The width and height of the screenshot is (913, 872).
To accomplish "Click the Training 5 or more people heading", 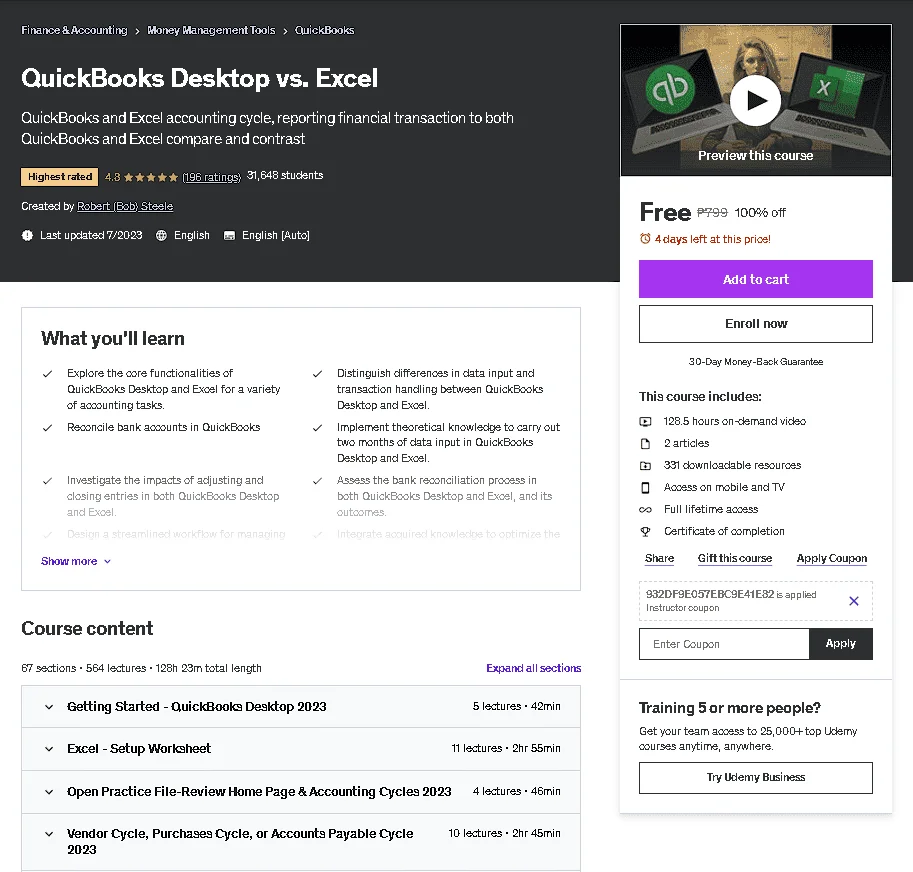I will [x=730, y=708].
